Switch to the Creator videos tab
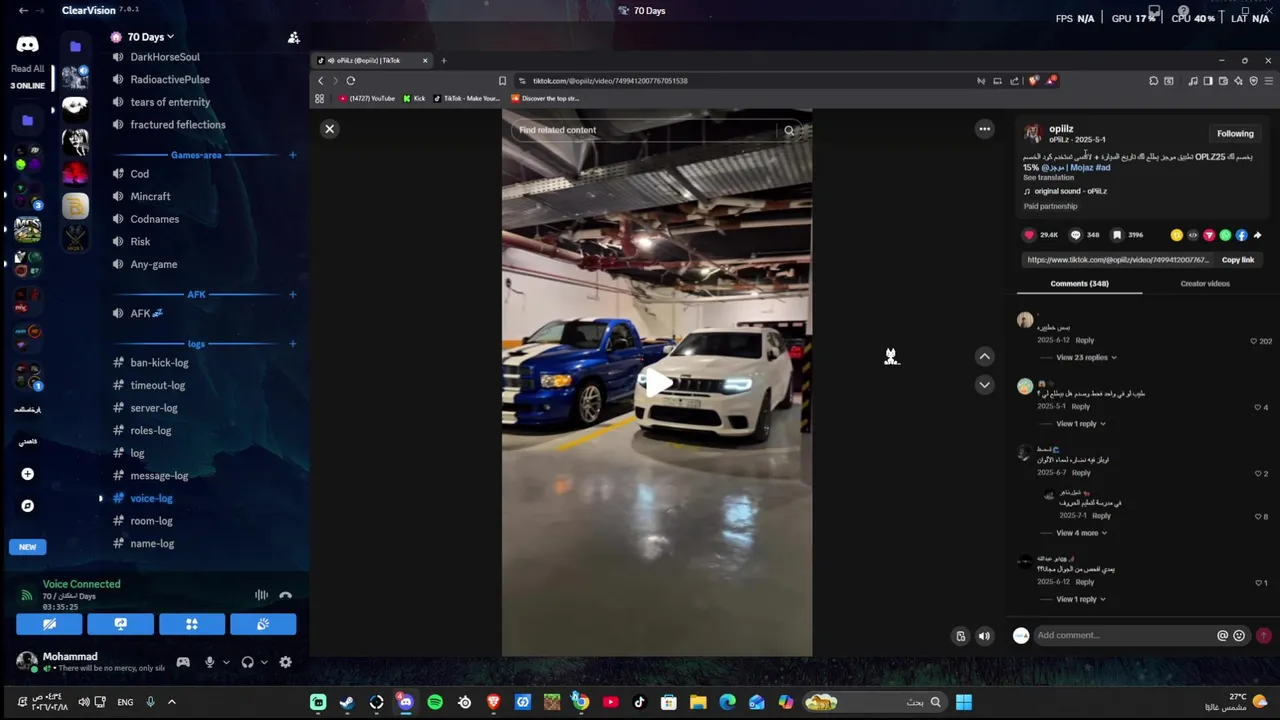The width and height of the screenshot is (1280, 720). coord(1205,284)
